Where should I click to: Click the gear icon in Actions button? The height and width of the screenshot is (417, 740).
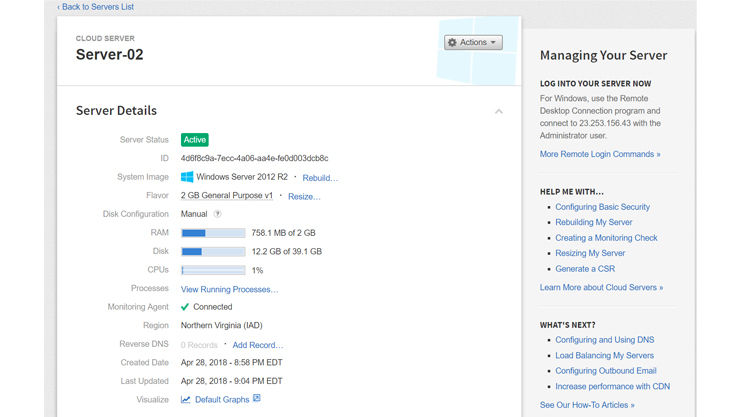tap(452, 42)
